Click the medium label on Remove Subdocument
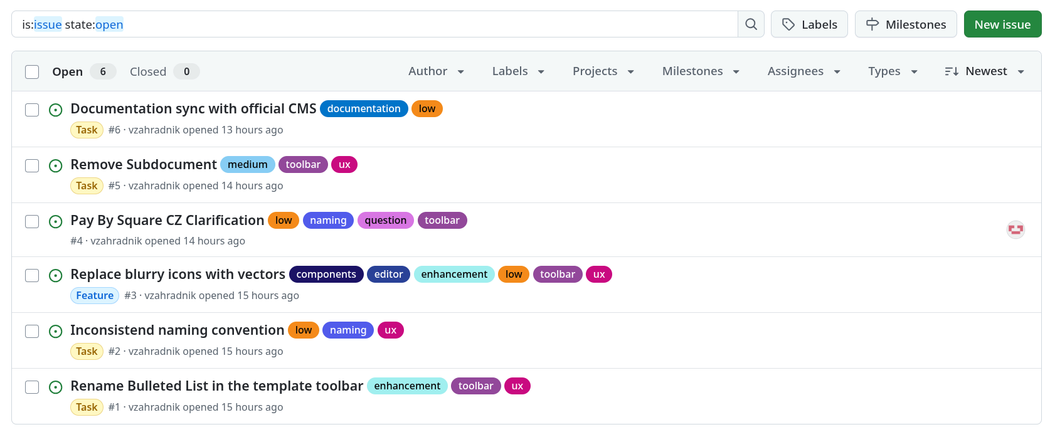Image resolution: width=1050 pixels, height=435 pixels. click(248, 164)
